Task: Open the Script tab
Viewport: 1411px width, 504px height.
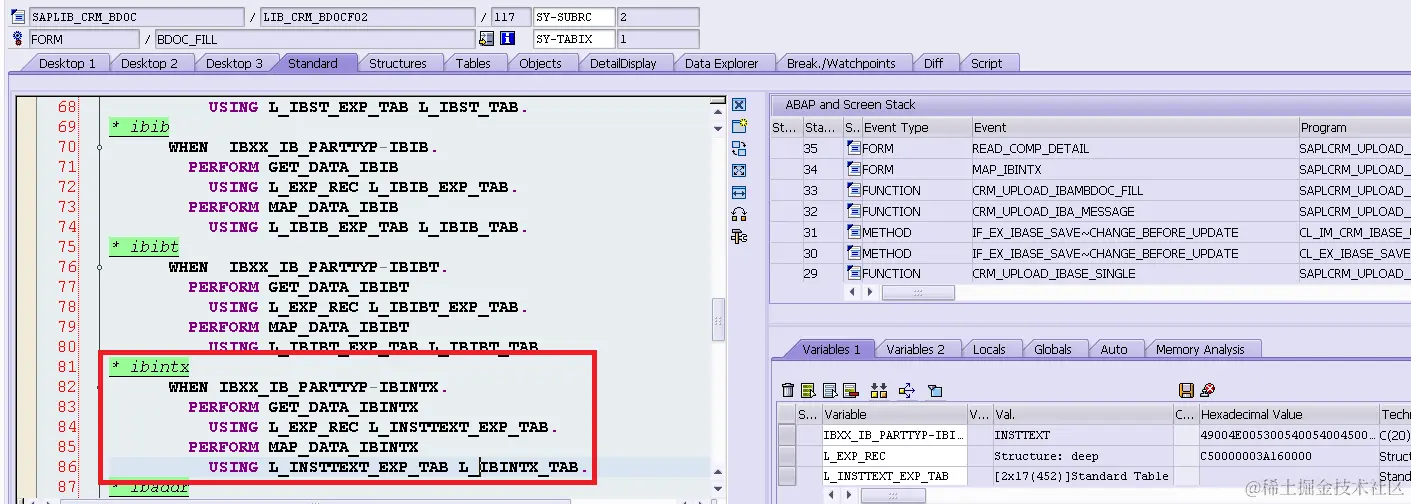Action: (986, 63)
